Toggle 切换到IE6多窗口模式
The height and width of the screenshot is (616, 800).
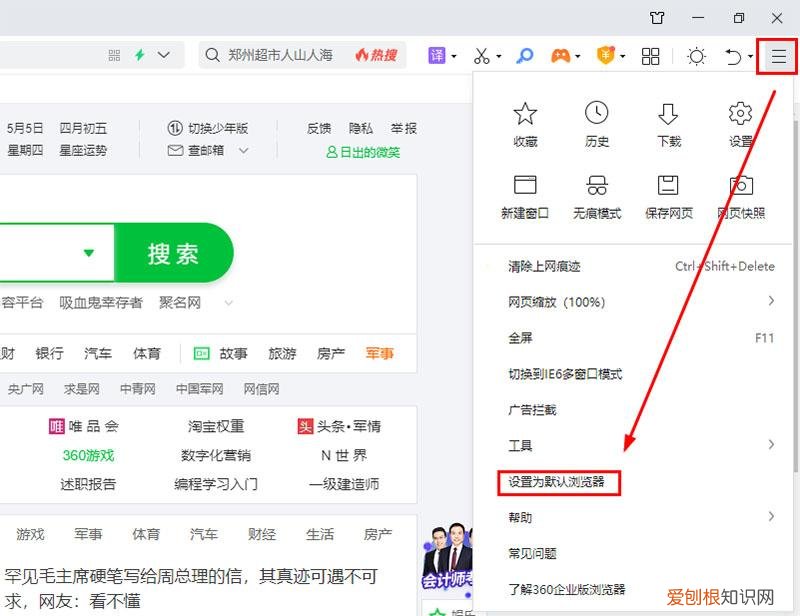pos(565,372)
